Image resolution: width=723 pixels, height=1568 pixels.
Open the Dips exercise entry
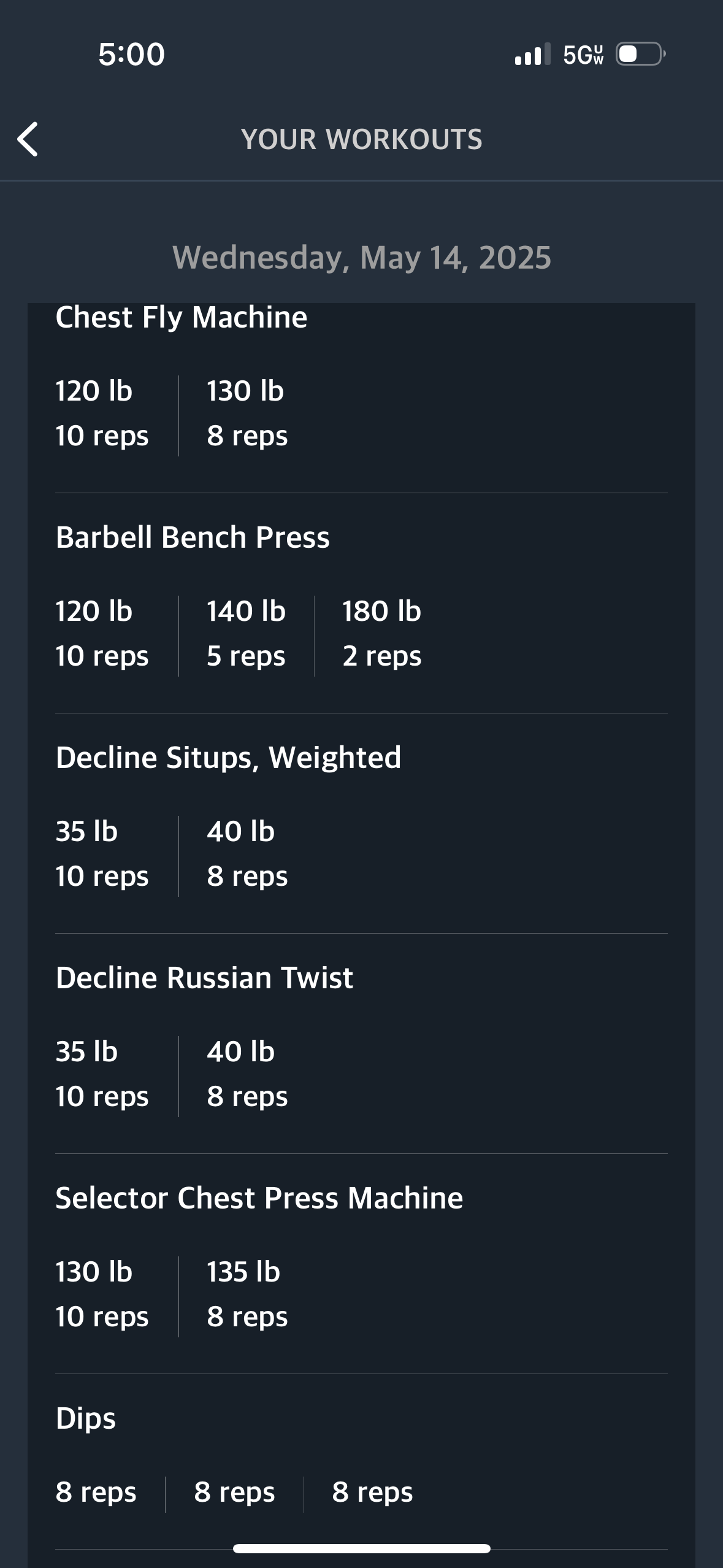86,1418
